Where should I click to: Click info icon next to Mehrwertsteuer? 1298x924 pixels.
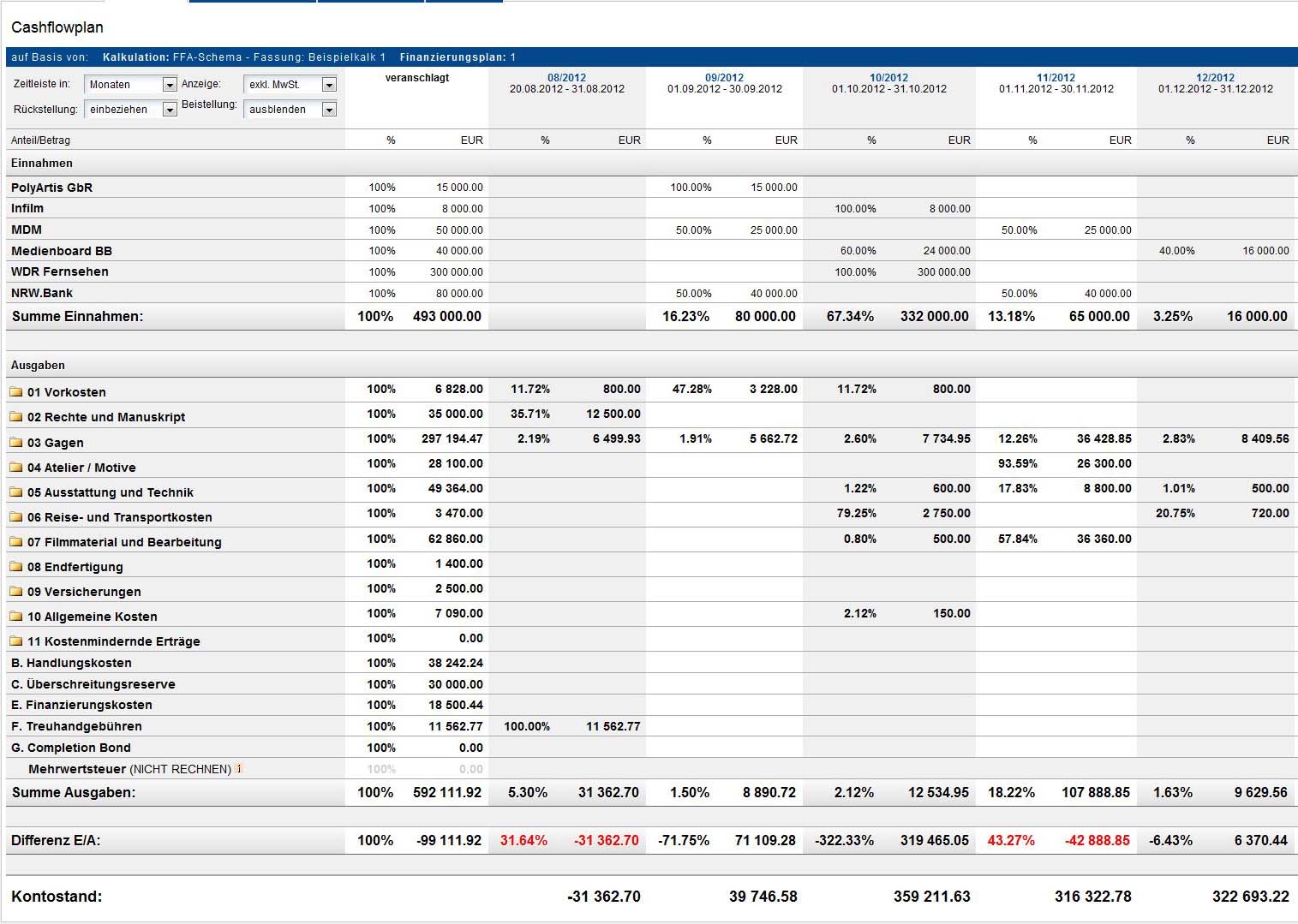tap(239, 768)
